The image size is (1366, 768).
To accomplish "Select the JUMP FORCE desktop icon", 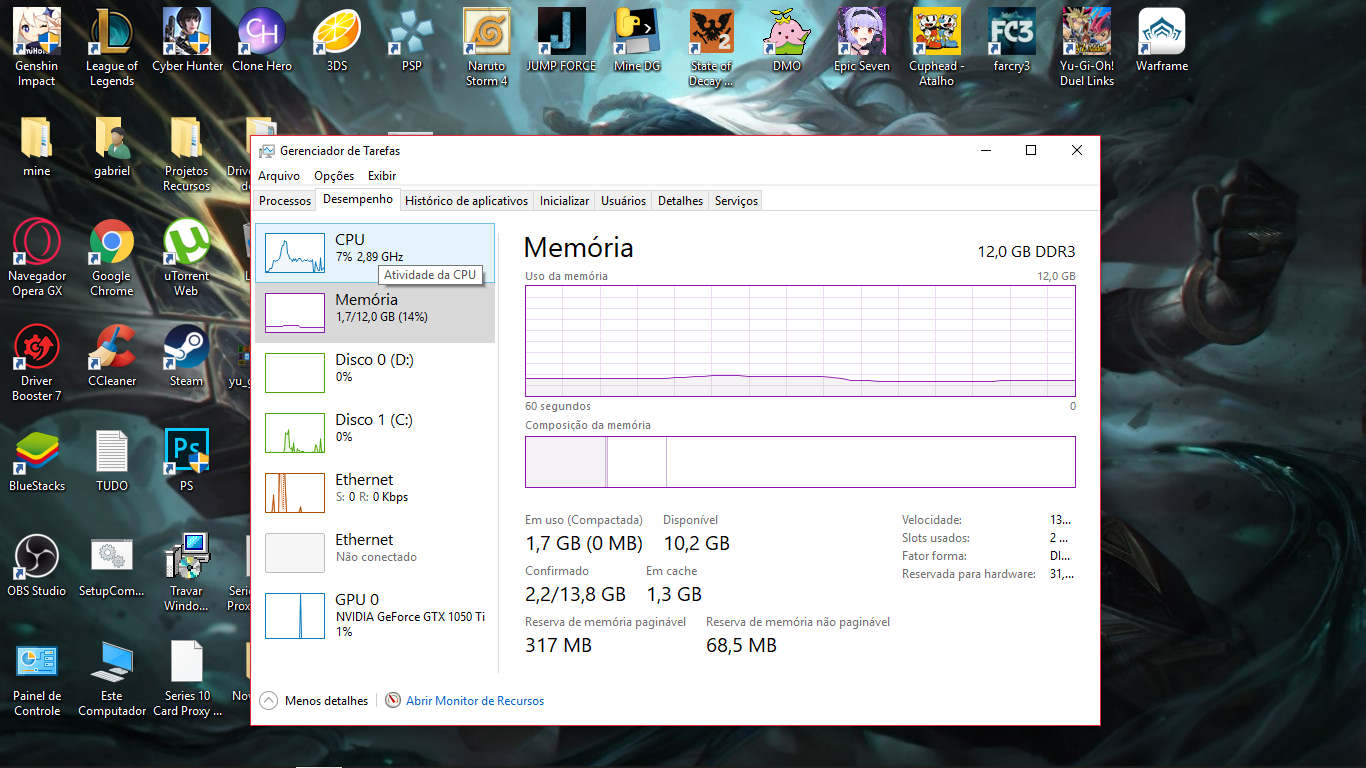I will [561, 40].
